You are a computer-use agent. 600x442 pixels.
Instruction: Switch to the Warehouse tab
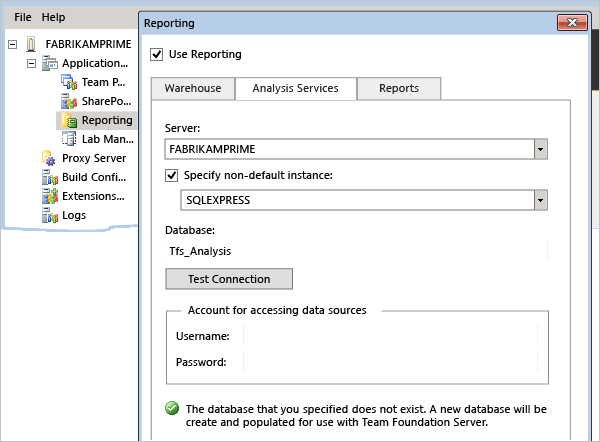(193, 89)
